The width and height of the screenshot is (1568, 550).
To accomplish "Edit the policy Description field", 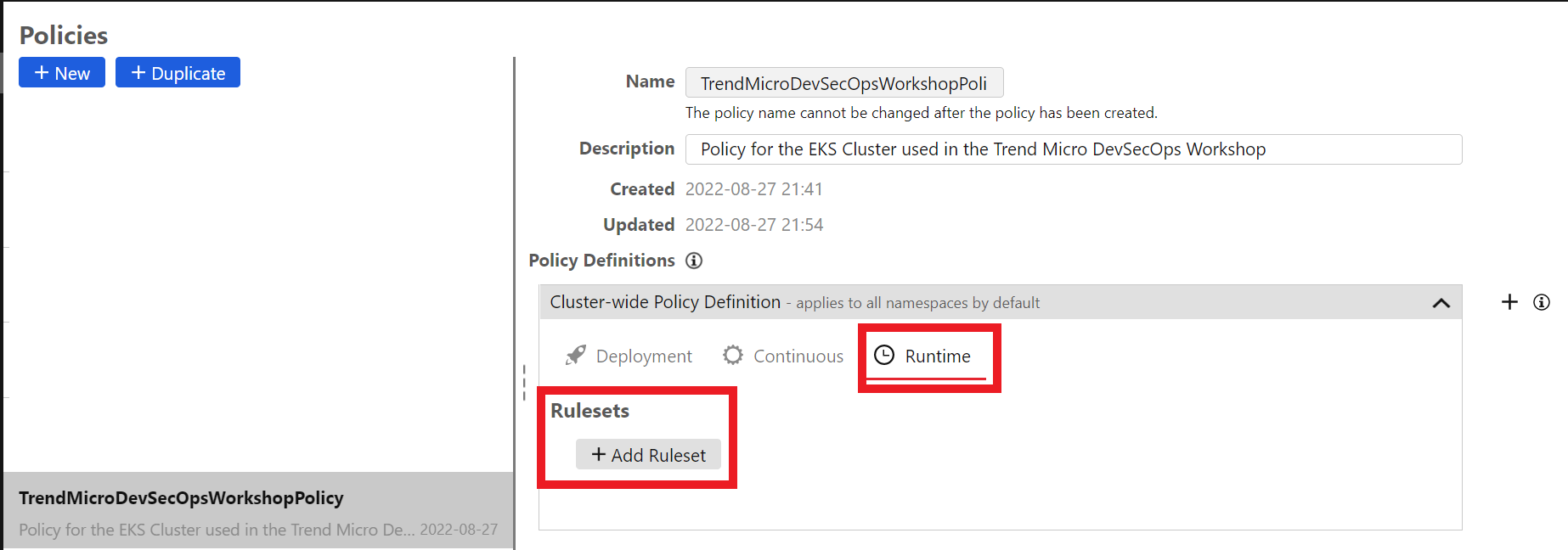I will pyautogui.click(x=1074, y=149).
